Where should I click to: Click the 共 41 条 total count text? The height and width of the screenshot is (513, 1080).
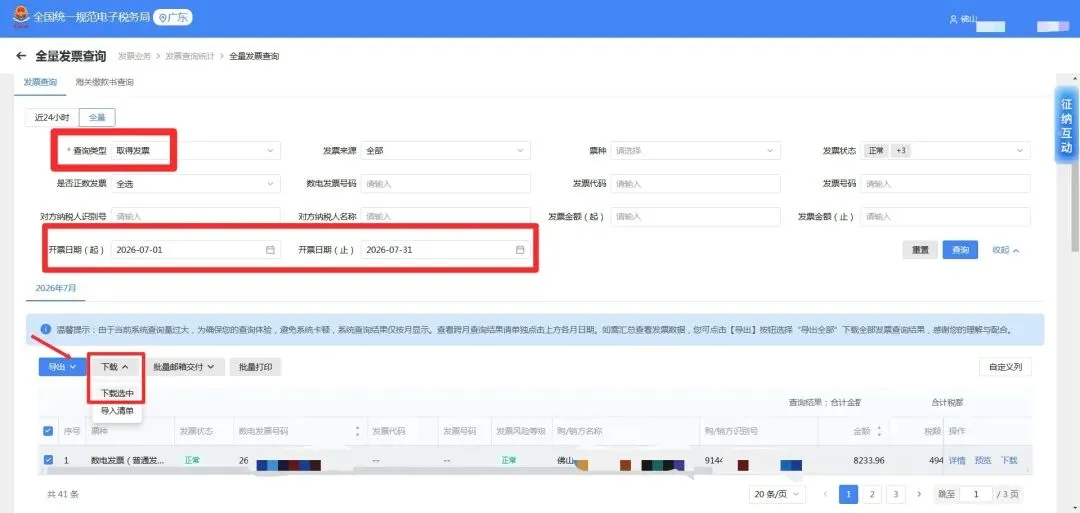click(63, 494)
